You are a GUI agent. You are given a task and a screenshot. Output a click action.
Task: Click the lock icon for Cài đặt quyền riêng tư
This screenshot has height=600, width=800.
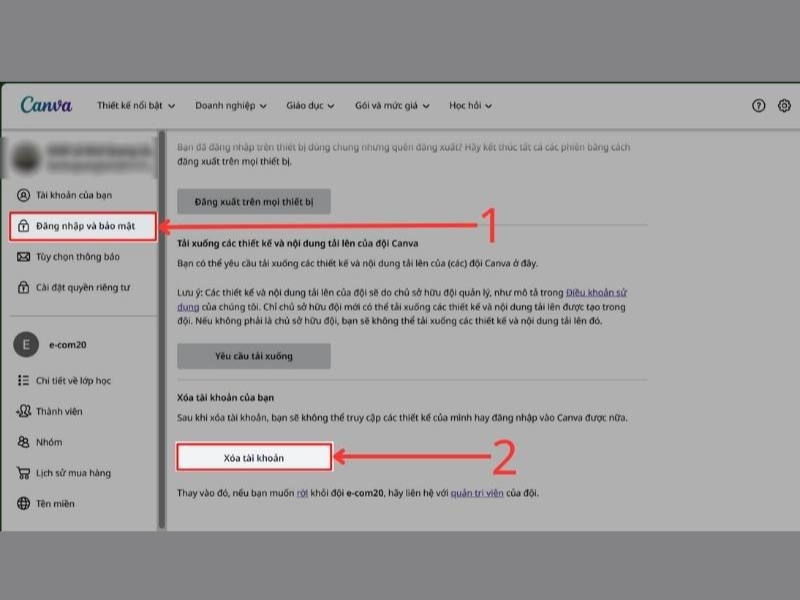[x=24, y=288]
